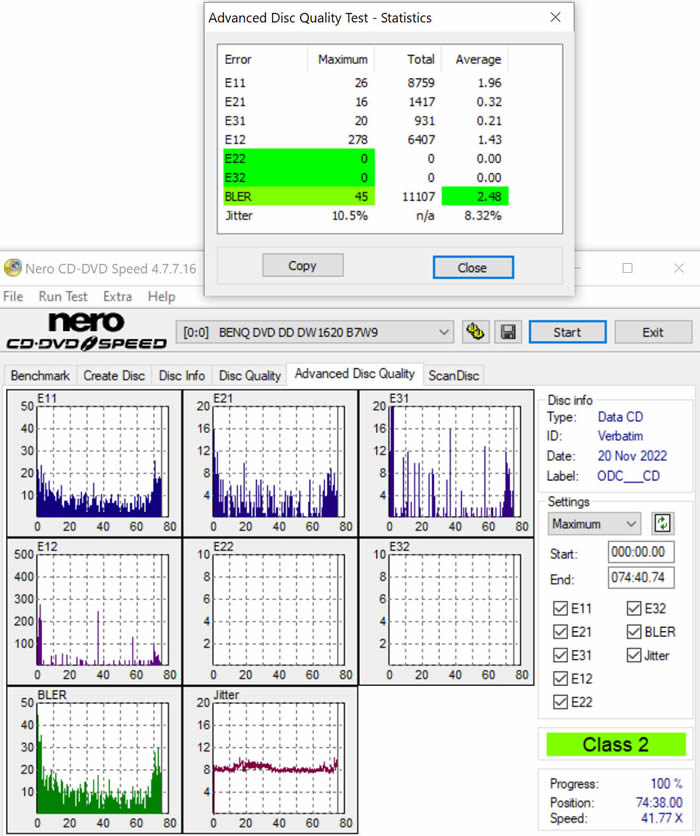Click the E21 average value 0.32
Image resolution: width=700 pixels, height=836 pixels.
click(489, 102)
